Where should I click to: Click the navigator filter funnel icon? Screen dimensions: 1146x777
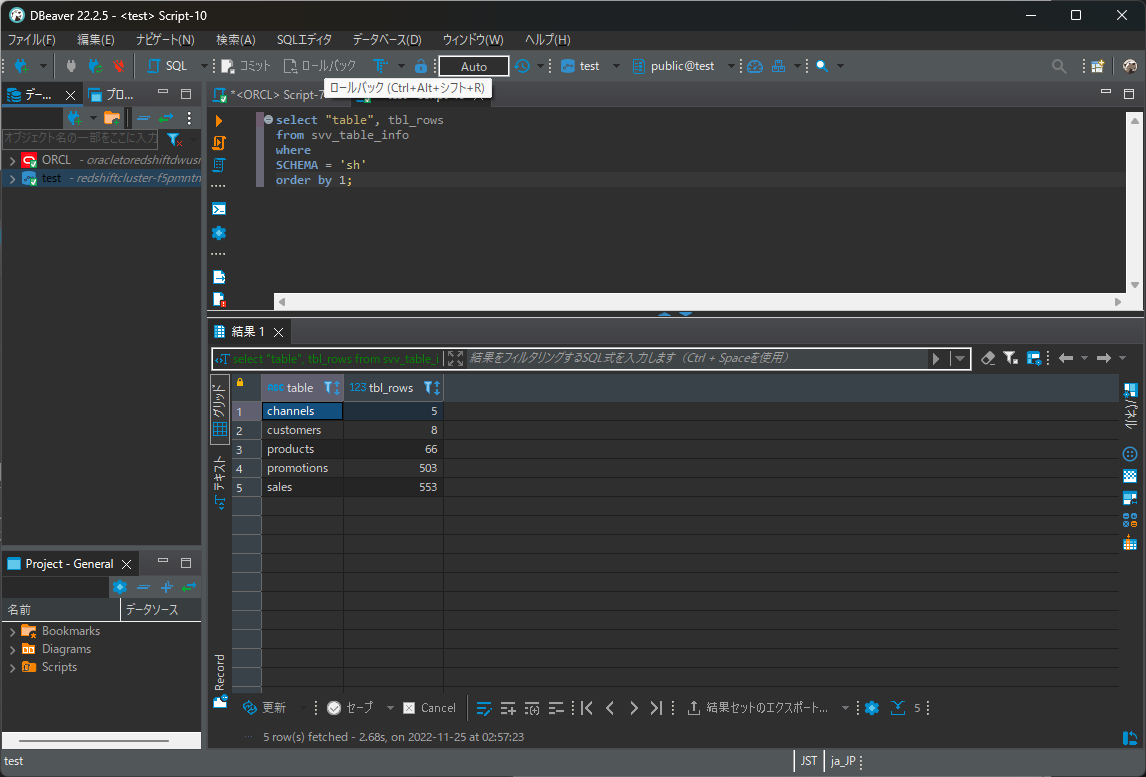(174, 138)
